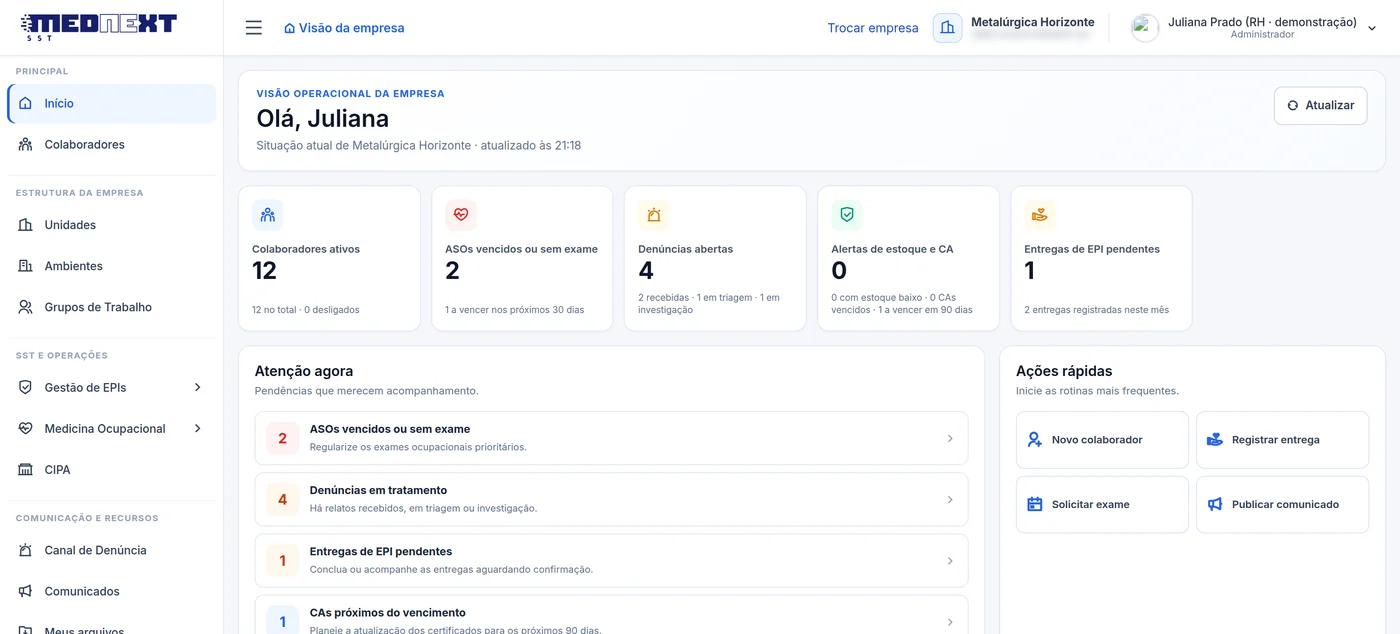Image resolution: width=1400 pixels, height=634 pixels.
Task: Click the Grupos de Trabalho icon
Action: point(26,307)
